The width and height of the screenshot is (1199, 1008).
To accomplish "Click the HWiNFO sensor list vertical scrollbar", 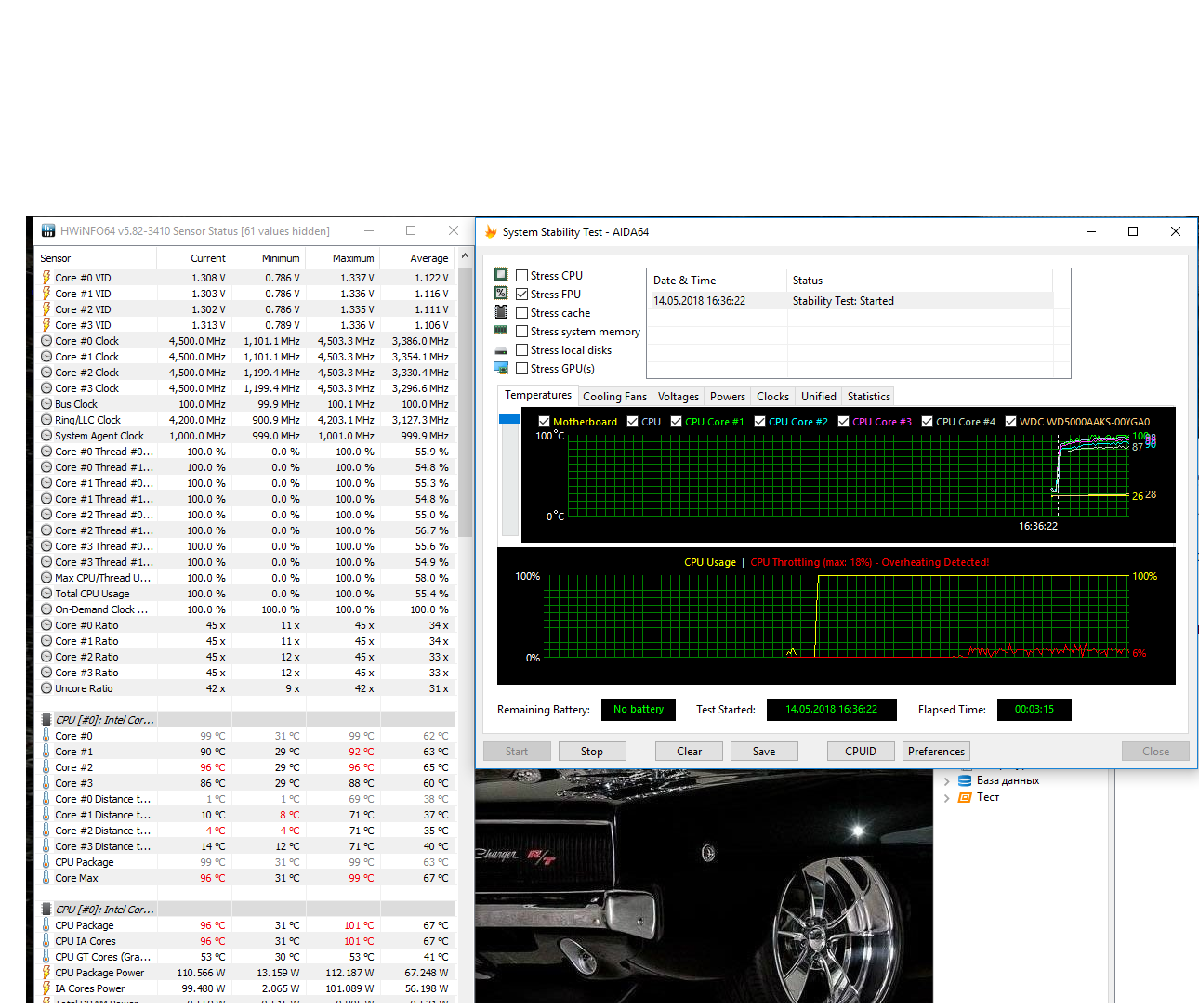I will [466, 399].
